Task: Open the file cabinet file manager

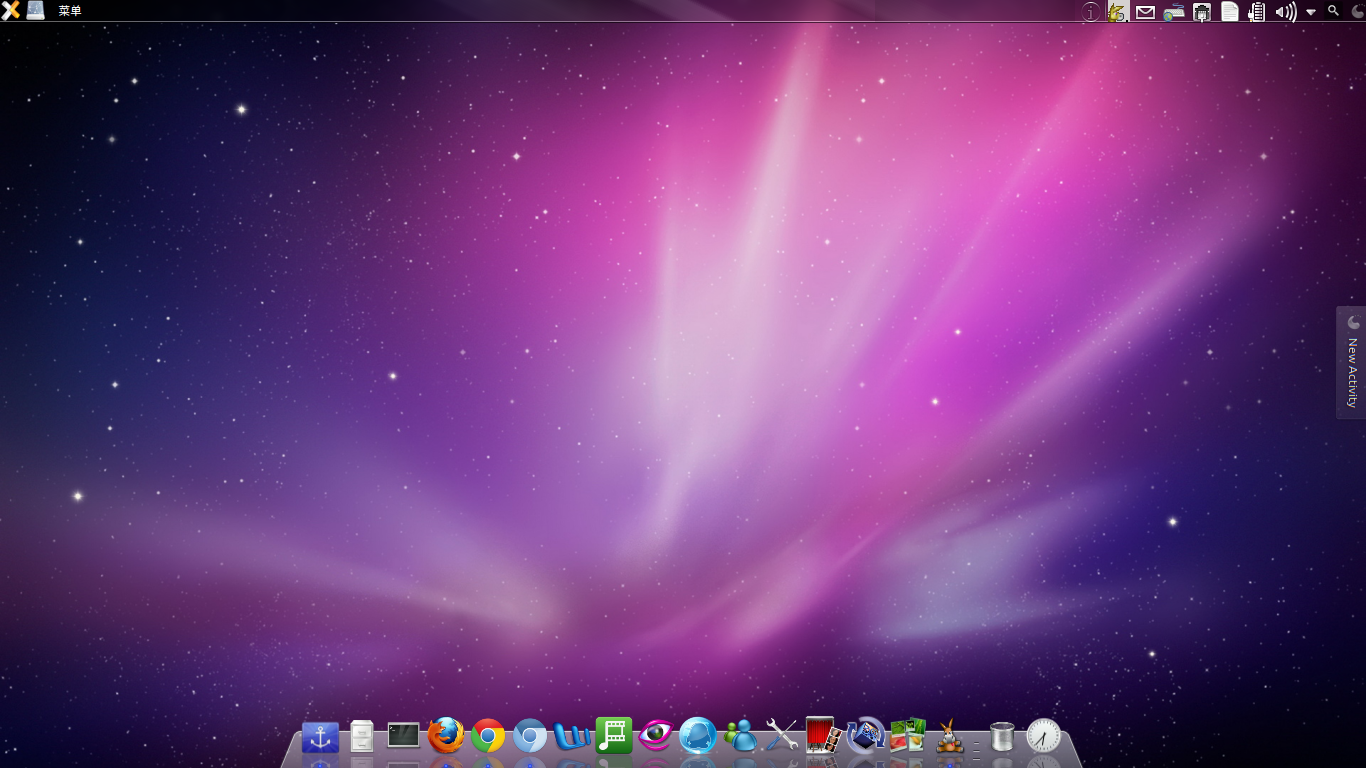Action: pos(362,737)
